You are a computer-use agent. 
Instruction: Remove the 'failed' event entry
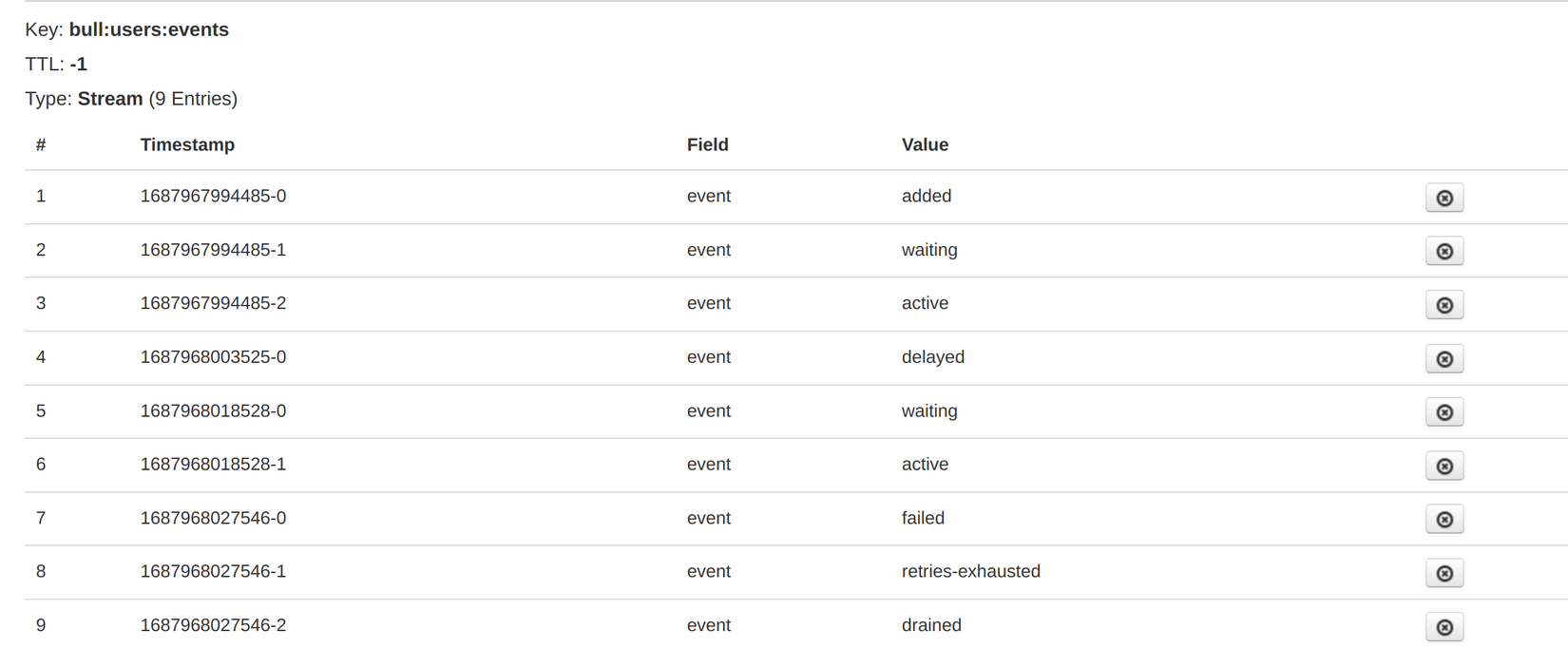pyautogui.click(x=1444, y=520)
